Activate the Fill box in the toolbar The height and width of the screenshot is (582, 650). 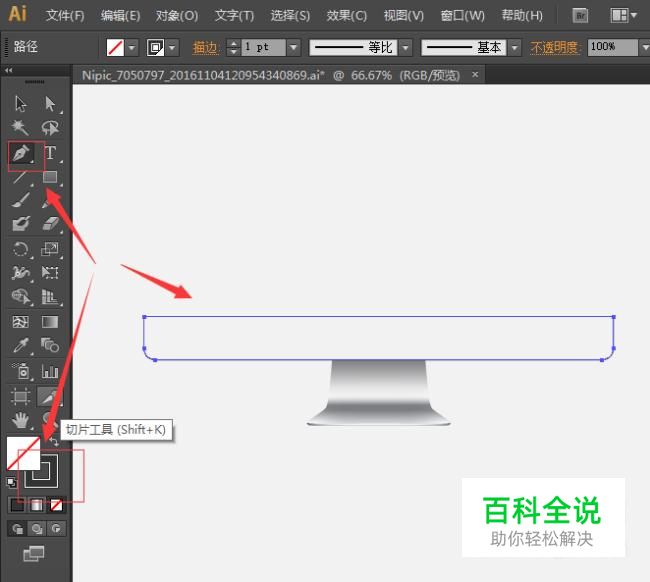pyautogui.click(x=23, y=453)
